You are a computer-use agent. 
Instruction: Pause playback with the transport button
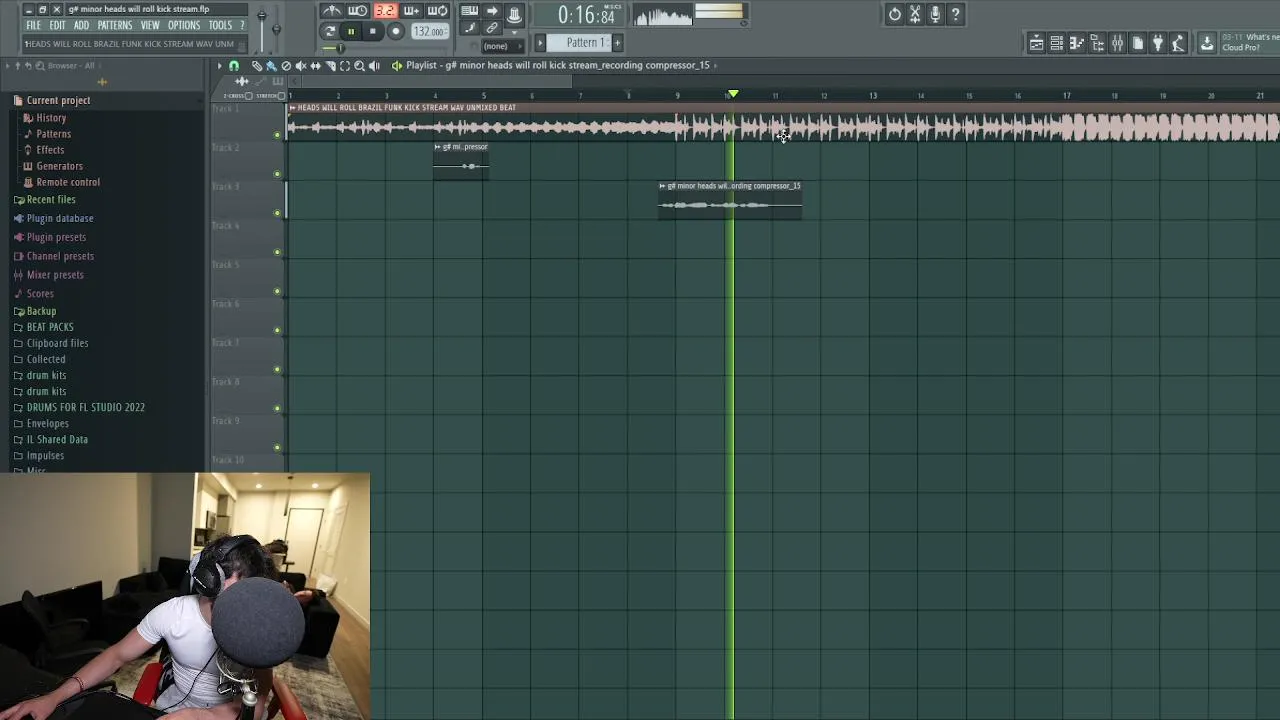point(351,31)
